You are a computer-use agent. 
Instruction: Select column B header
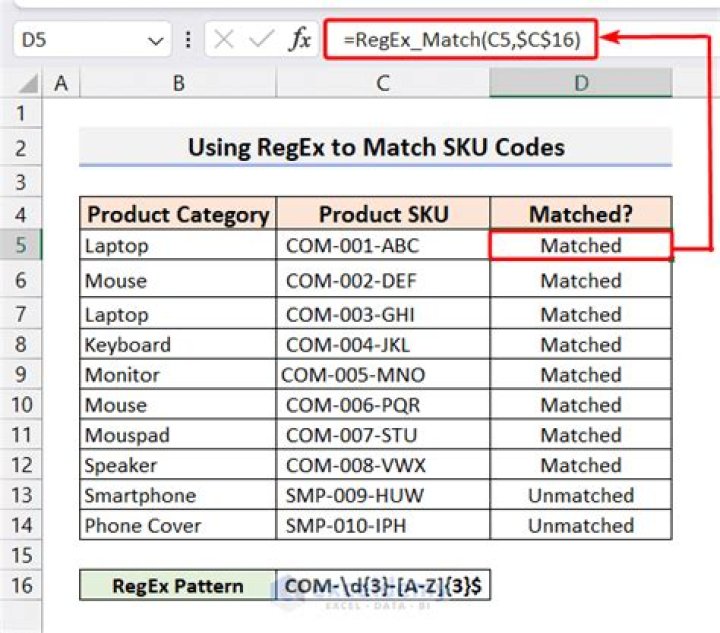(x=178, y=84)
